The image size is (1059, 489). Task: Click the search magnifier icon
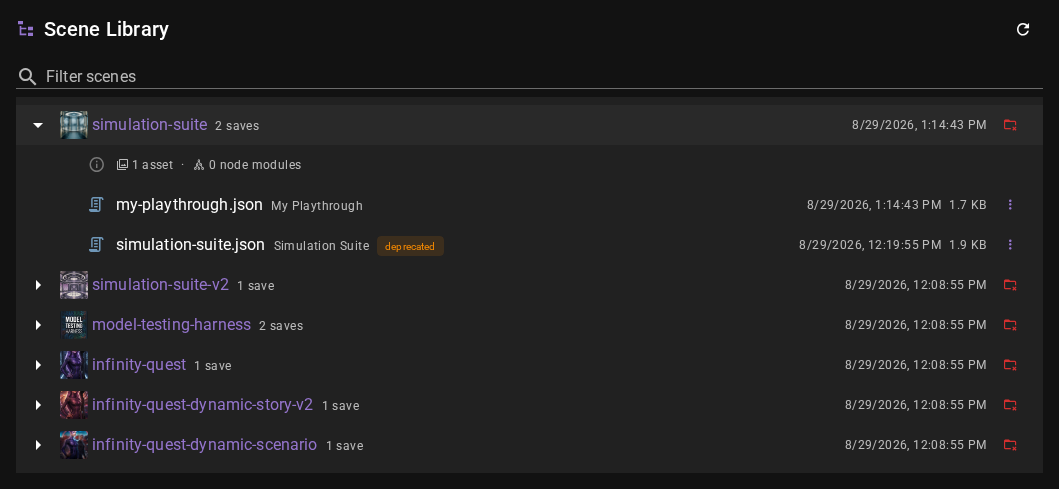pyautogui.click(x=28, y=76)
